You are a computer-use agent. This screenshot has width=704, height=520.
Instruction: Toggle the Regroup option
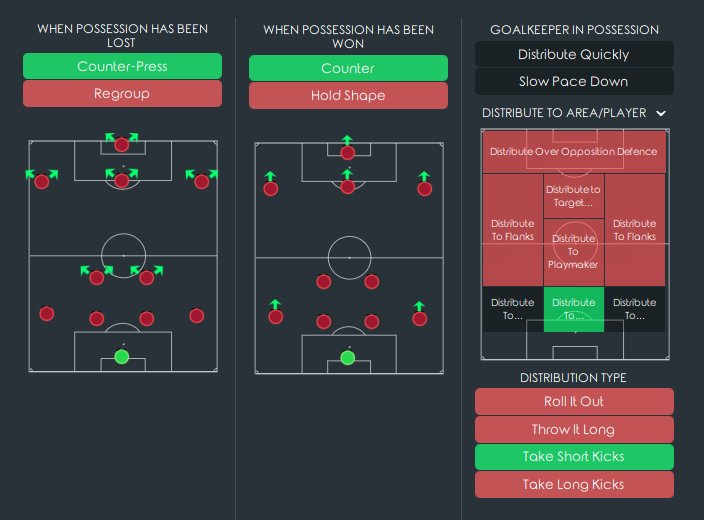122,93
